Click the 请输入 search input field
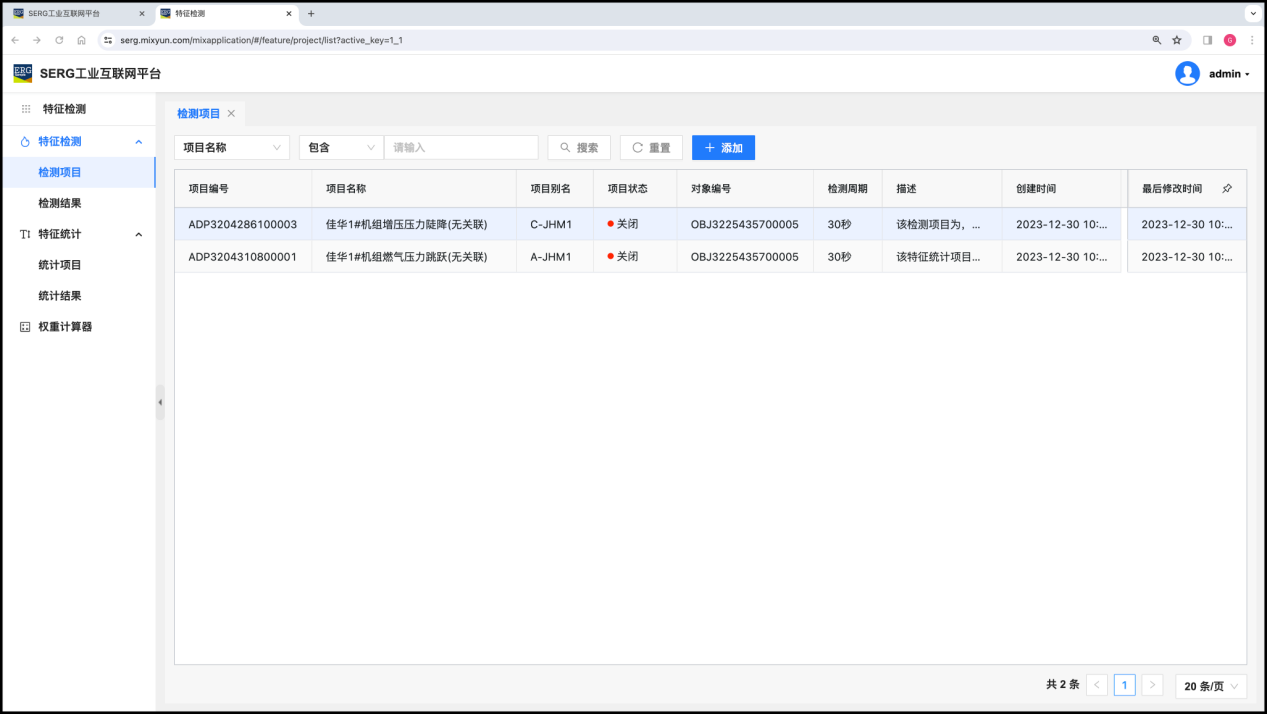Image resolution: width=1267 pixels, height=714 pixels. (461, 148)
